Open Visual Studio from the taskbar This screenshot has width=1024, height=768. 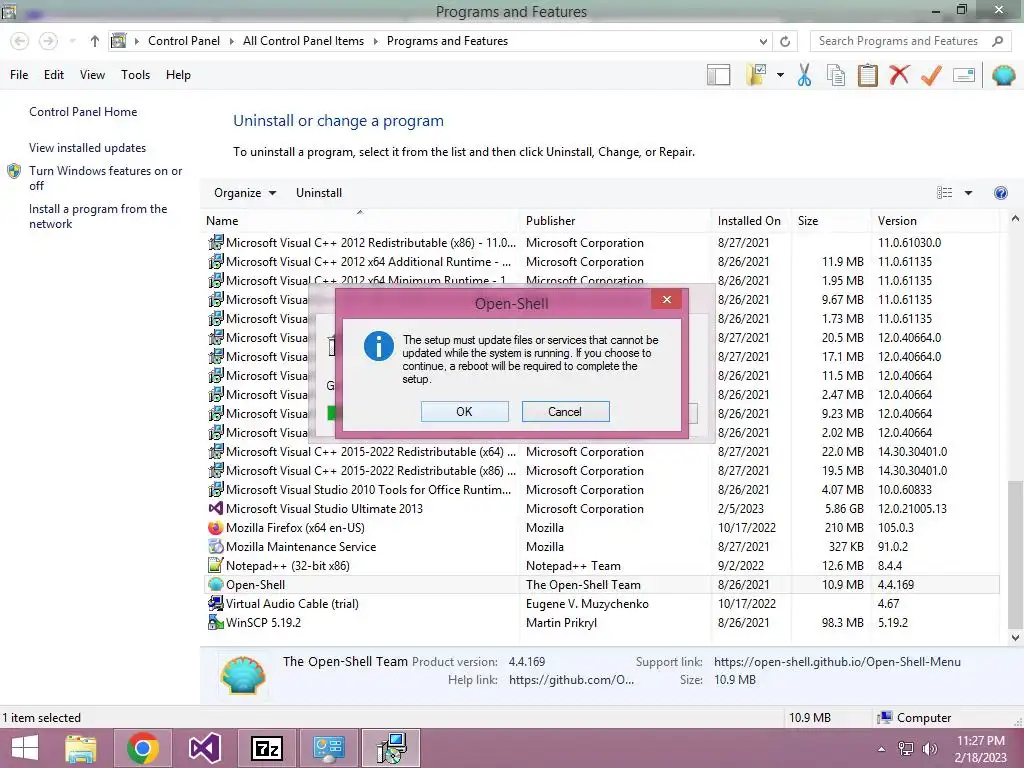point(204,748)
